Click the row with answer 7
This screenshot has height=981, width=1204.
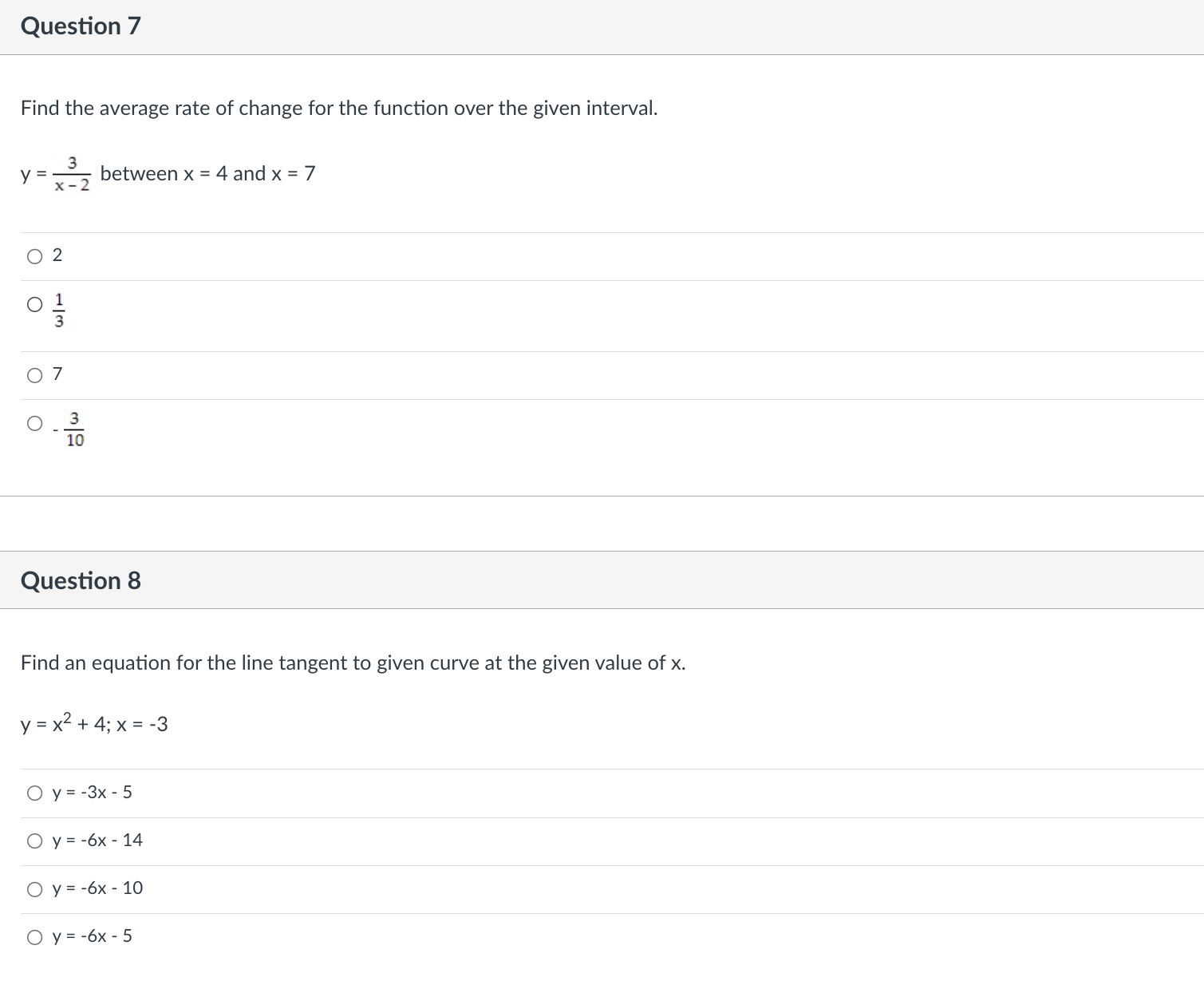click(x=319, y=374)
